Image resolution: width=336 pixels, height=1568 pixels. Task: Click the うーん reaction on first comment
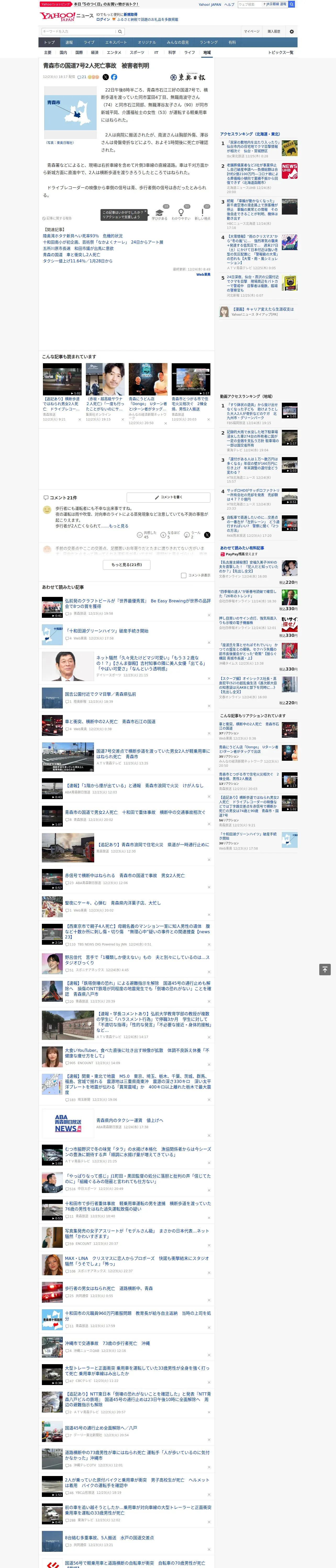tap(193, 534)
